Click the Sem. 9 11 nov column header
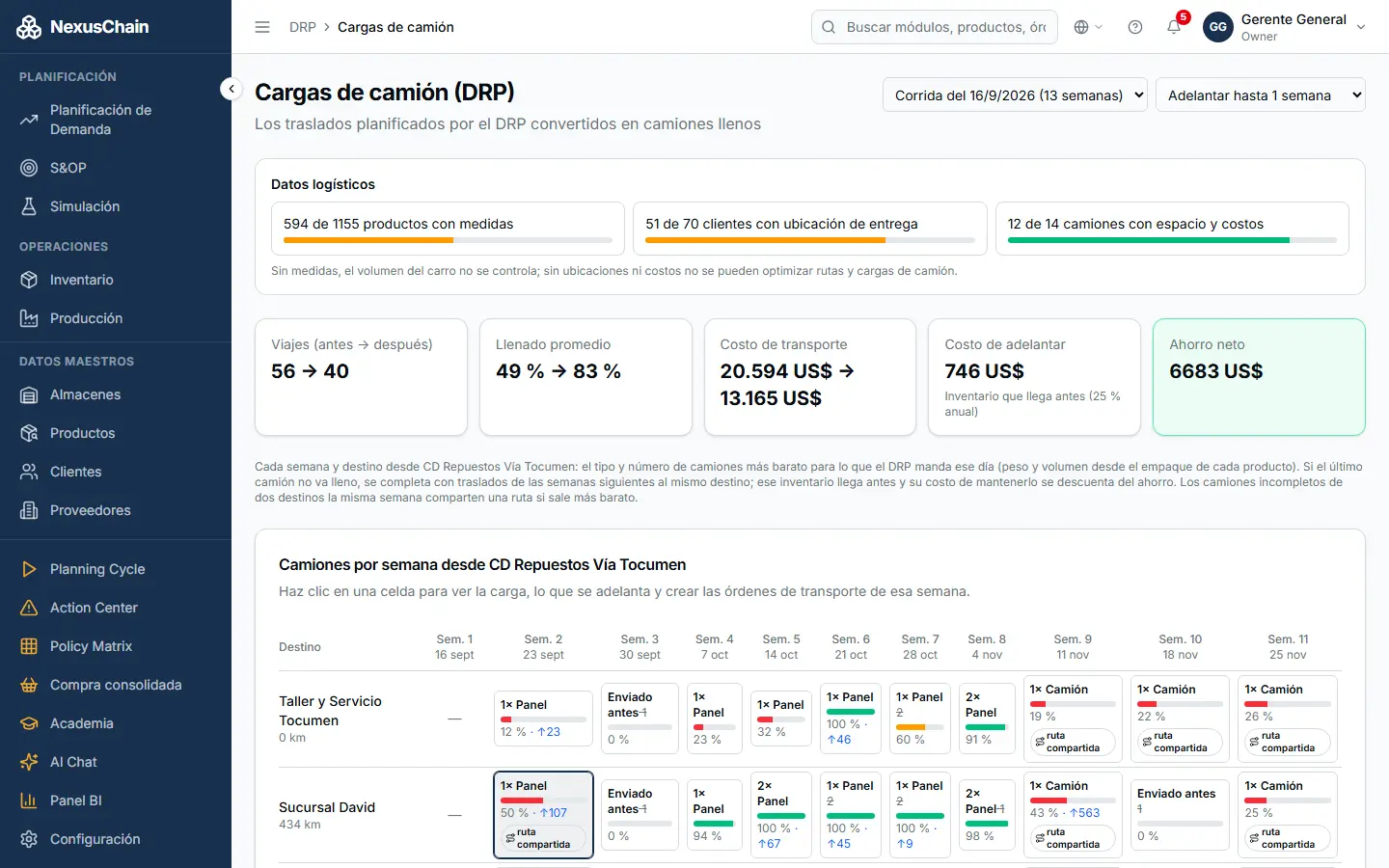Viewport: 1389px width, 868px height. click(x=1073, y=647)
